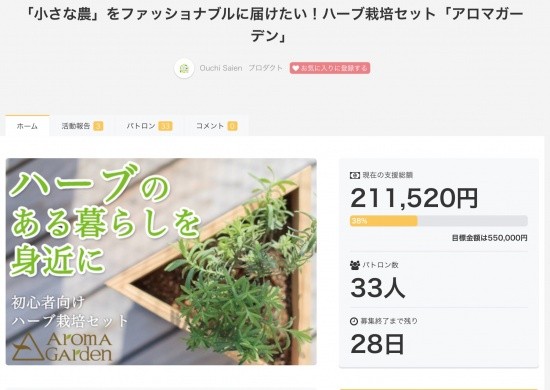Viewport: 550px width, 390px height.
Task: Click the herb planter project image
Action: (x=161, y=262)
